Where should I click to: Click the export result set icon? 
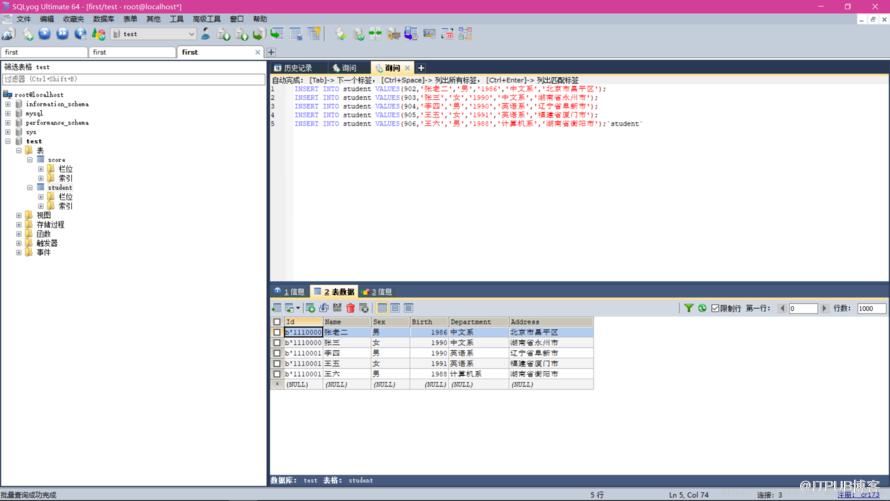point(276,308)
